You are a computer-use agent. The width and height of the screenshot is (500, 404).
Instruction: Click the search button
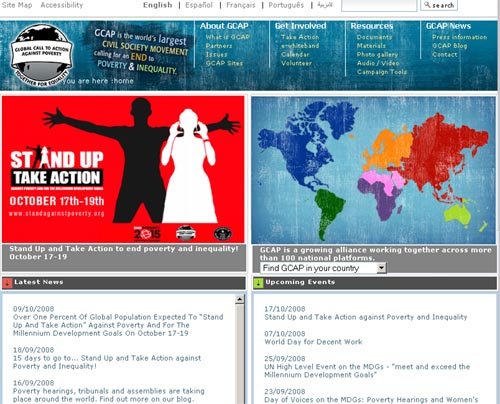tap(439, 5)
